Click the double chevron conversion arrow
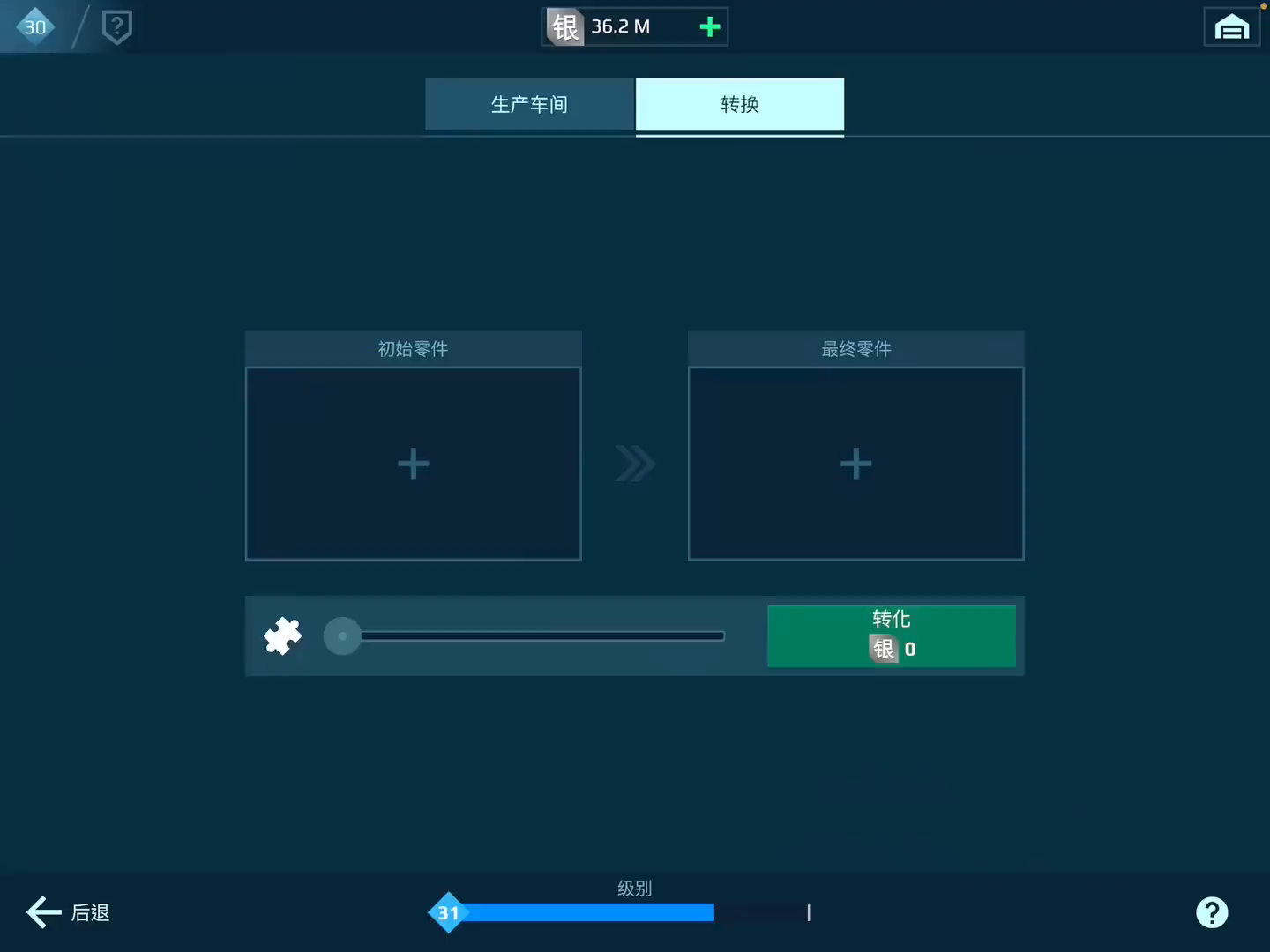 pyautogui.click(x=635, y=464)
